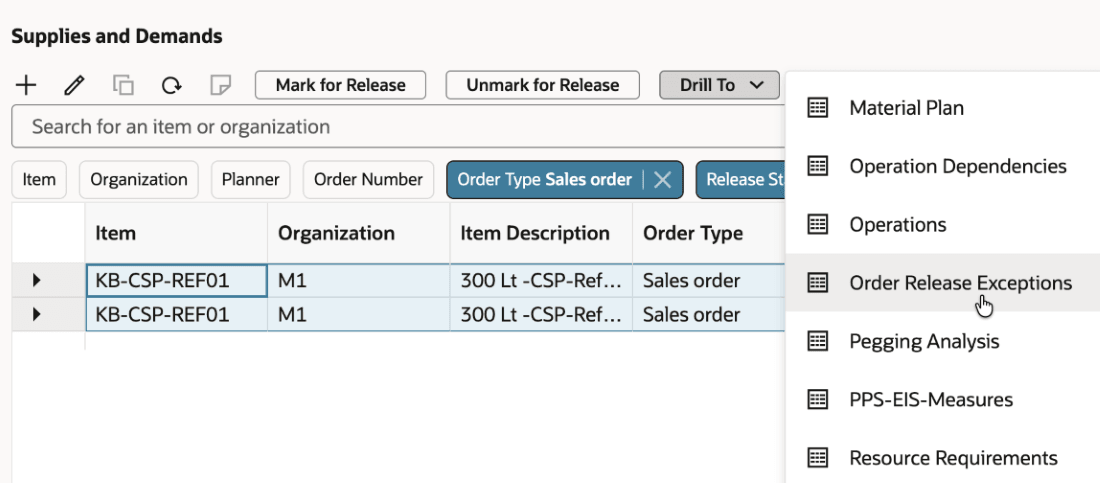Focus the item or organization search field
This screenshot has width=1100, height=483.
coord(398,127)
